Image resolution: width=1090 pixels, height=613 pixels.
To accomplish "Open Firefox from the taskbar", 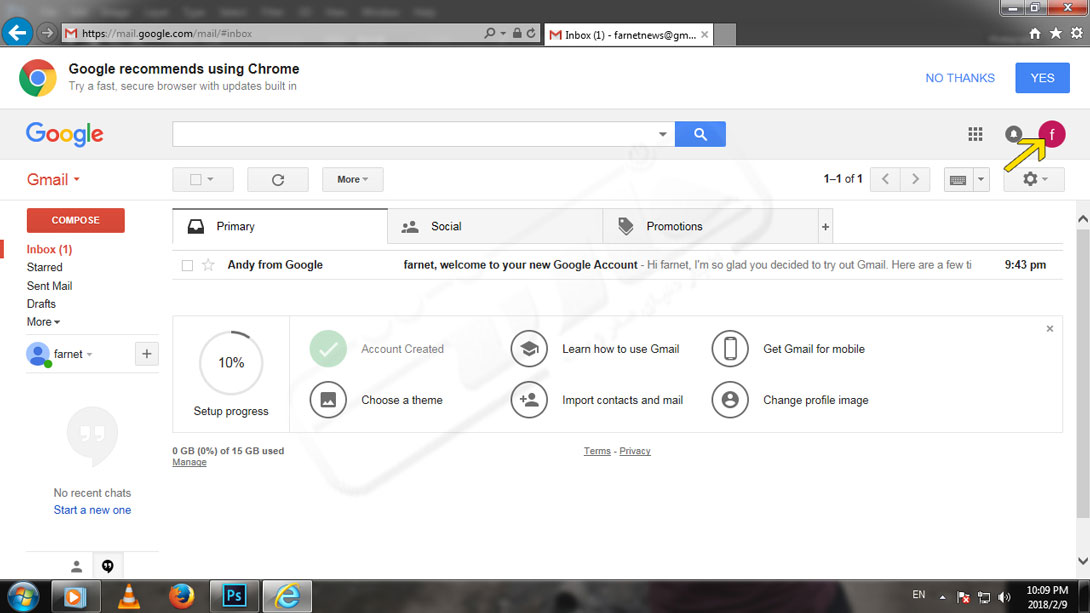I will pos(181,596).
